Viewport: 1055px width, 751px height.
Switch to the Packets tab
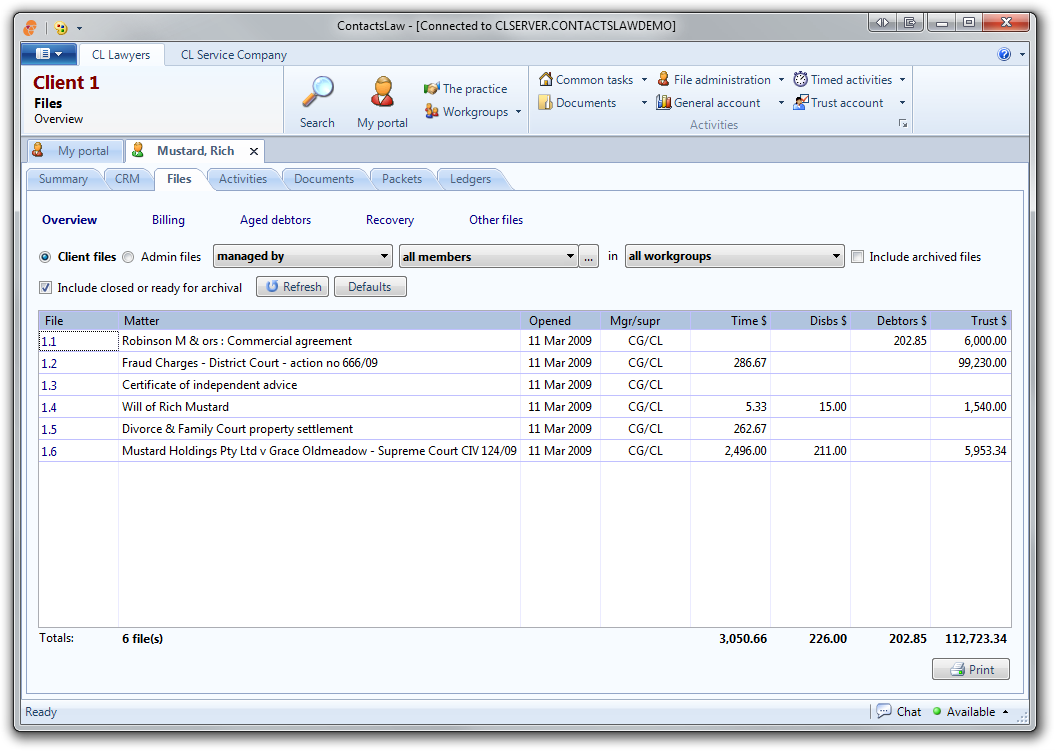[x=402, y=179]
